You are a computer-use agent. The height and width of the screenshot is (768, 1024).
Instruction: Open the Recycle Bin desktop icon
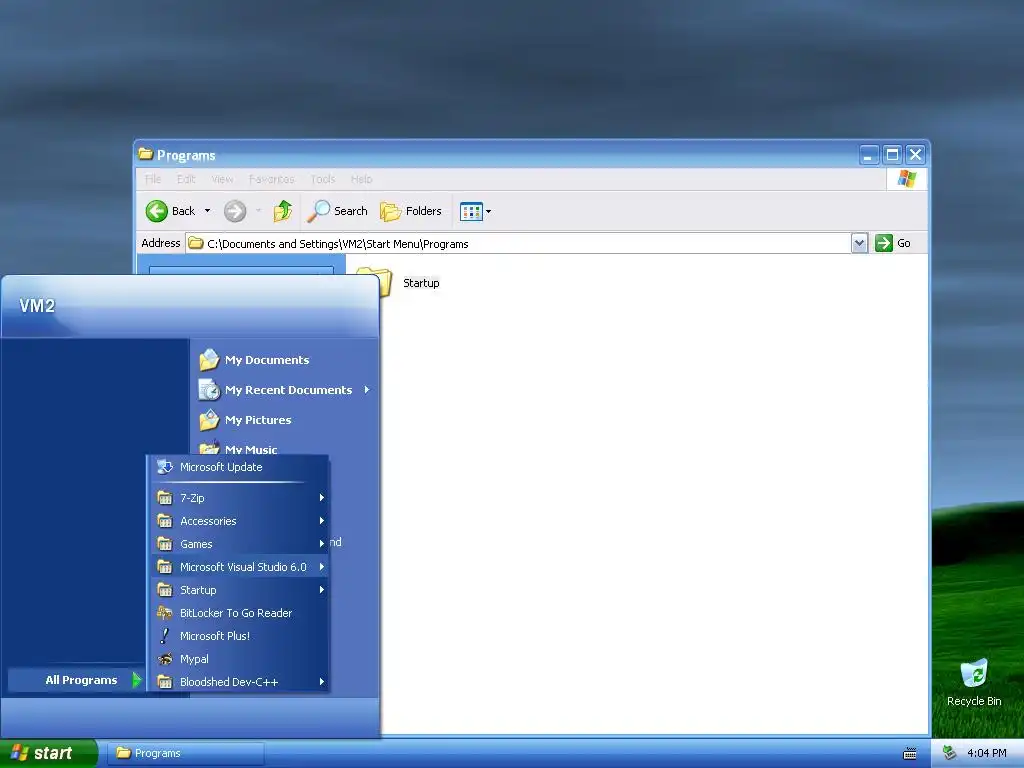pyautogui.click(x=974, y=683)
